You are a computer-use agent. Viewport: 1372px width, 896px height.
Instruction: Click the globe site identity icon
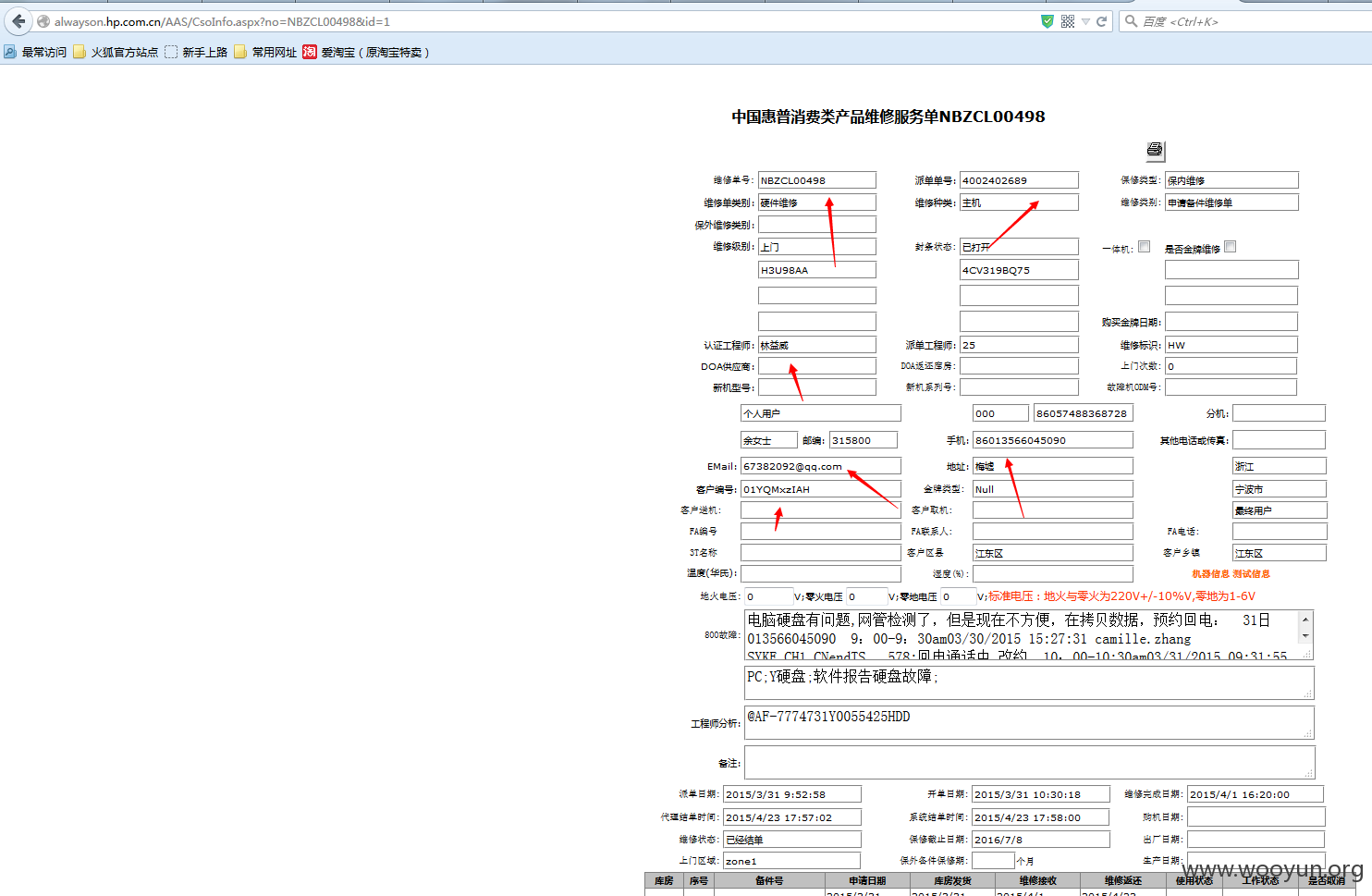tap(43, 21)
